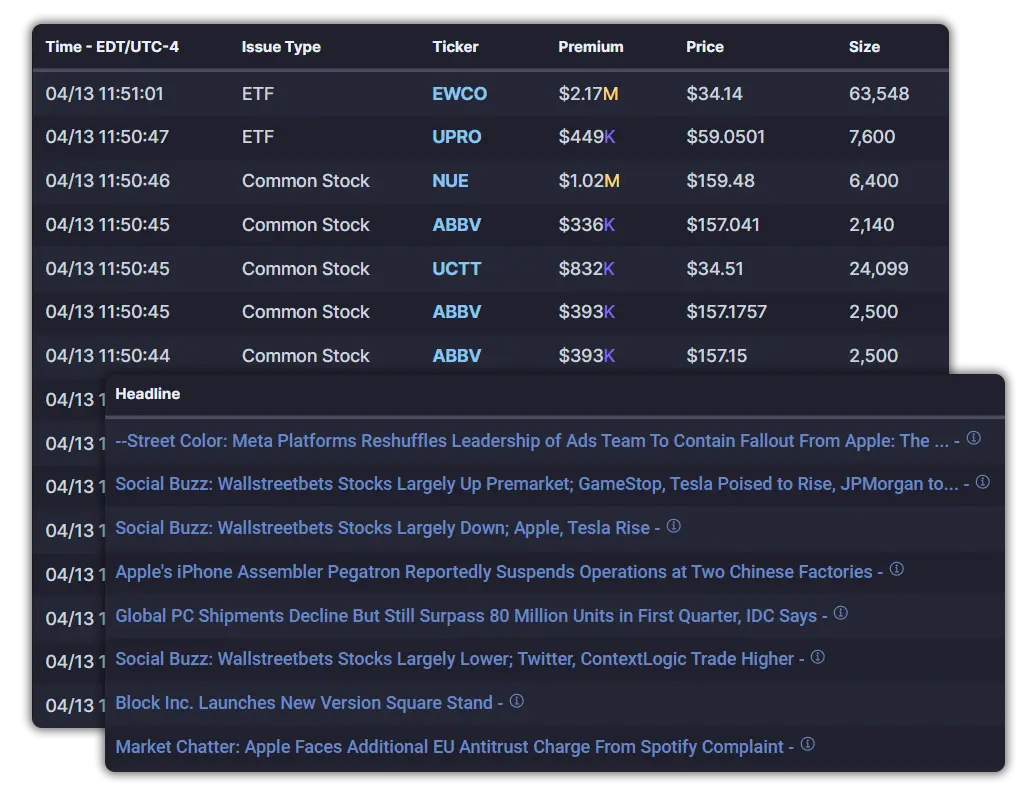This screenshot has height=796, width=1023.
Task: Select the $832K premium value
Action: click(587, 269)
